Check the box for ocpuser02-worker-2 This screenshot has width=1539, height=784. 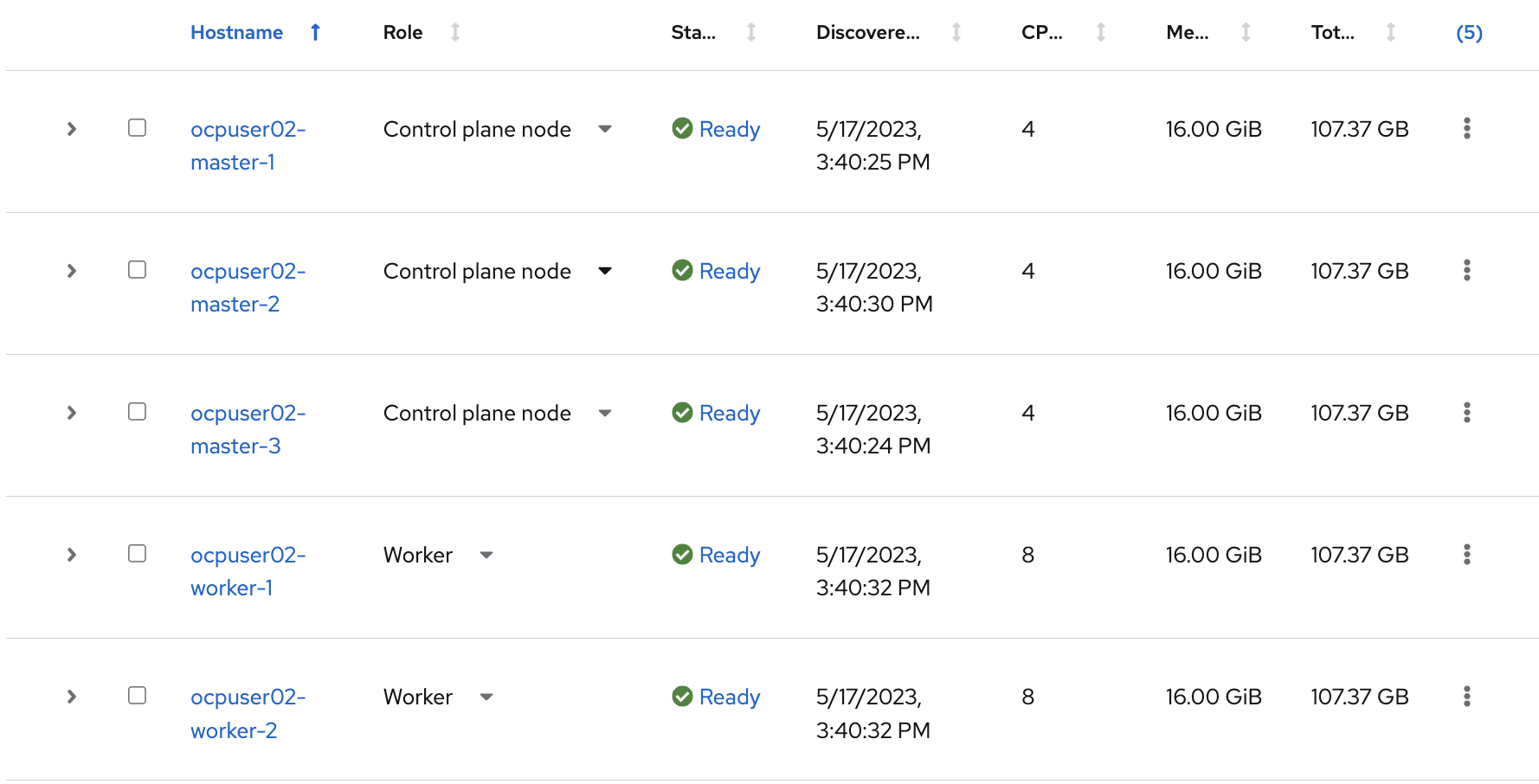(137, 696)
